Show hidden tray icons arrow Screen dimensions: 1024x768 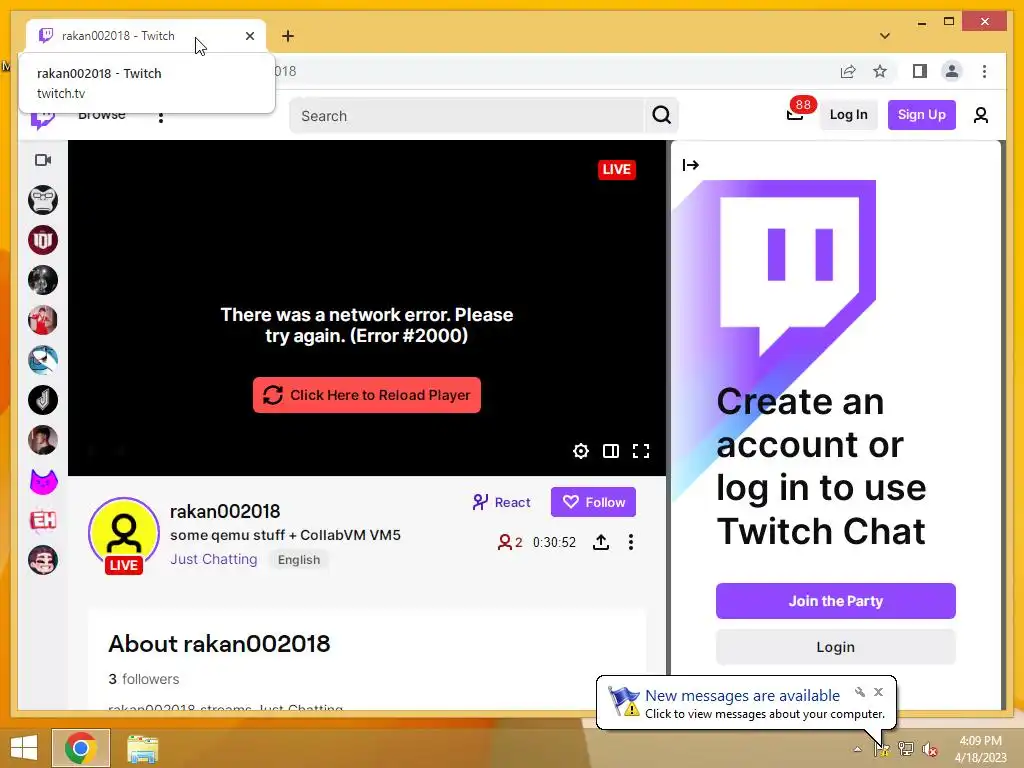pyautogui.click(x=857, y=749)
